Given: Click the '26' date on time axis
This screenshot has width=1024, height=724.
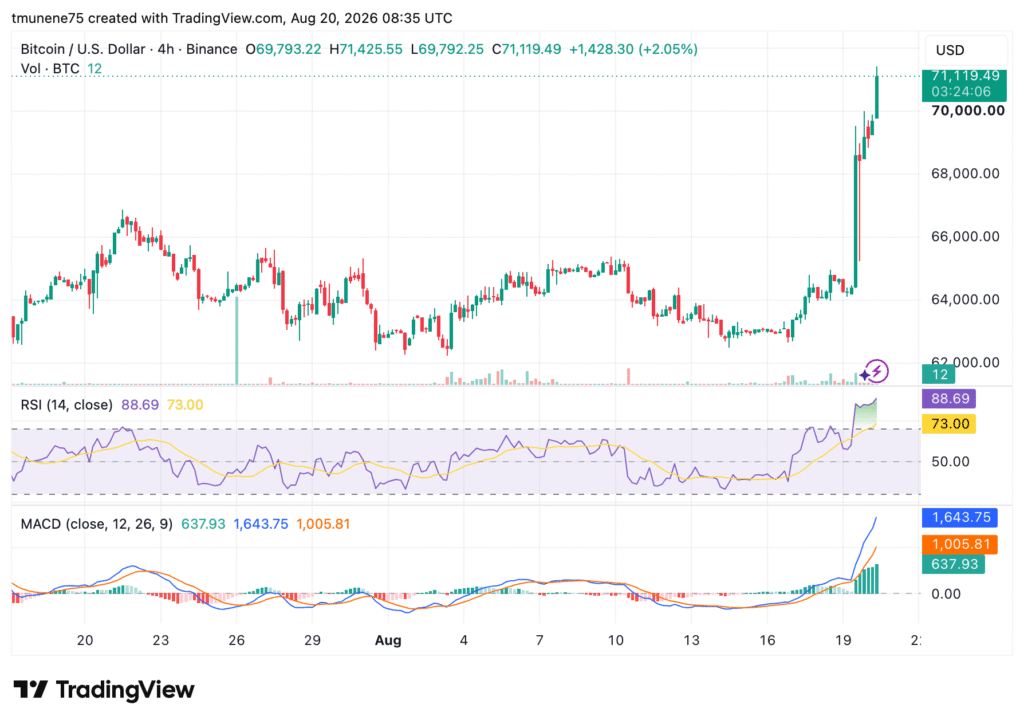Looking at the screenshot, I should point(236,640).
